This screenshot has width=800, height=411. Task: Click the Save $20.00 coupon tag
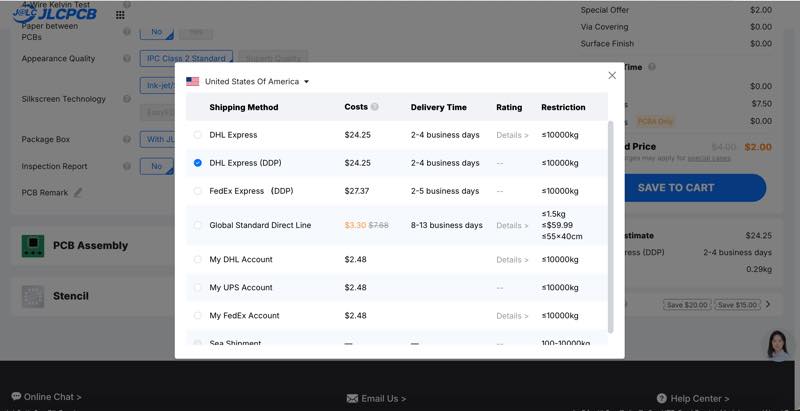point(687,305)
